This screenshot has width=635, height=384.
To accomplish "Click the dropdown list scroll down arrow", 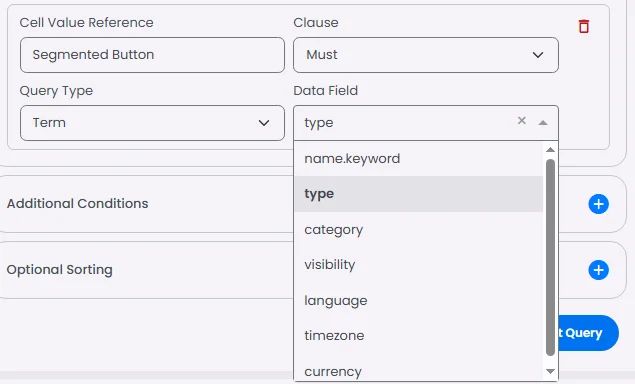I will point(550,371).
